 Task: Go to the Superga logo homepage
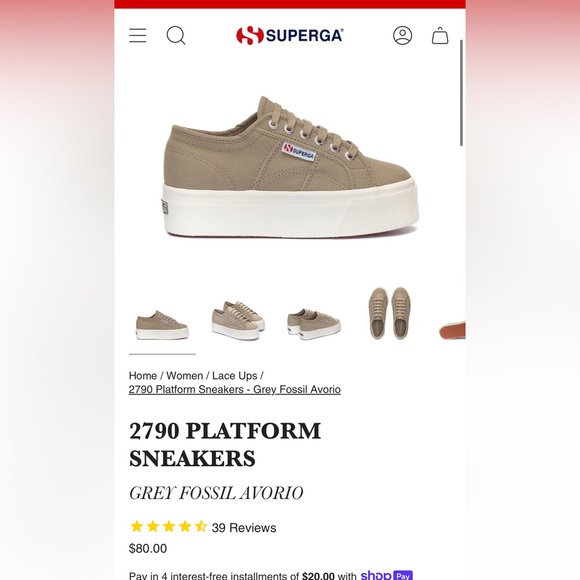290,36
